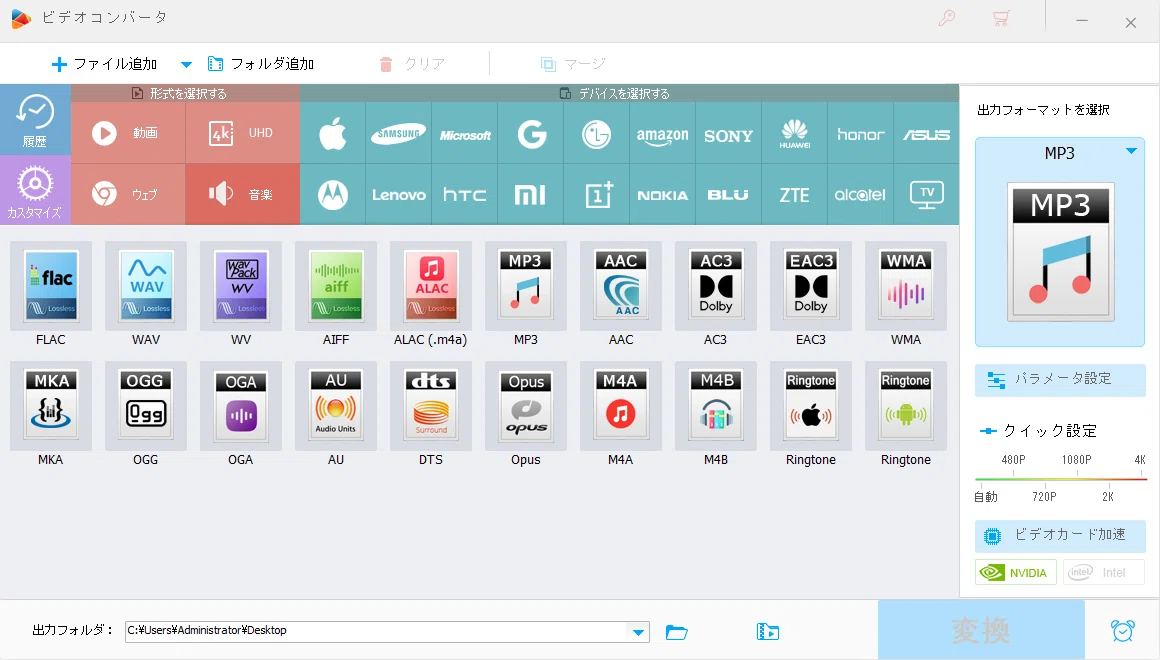Select the Opus audio format
This screenshot has height=660, width=1160.
[526, 406]
